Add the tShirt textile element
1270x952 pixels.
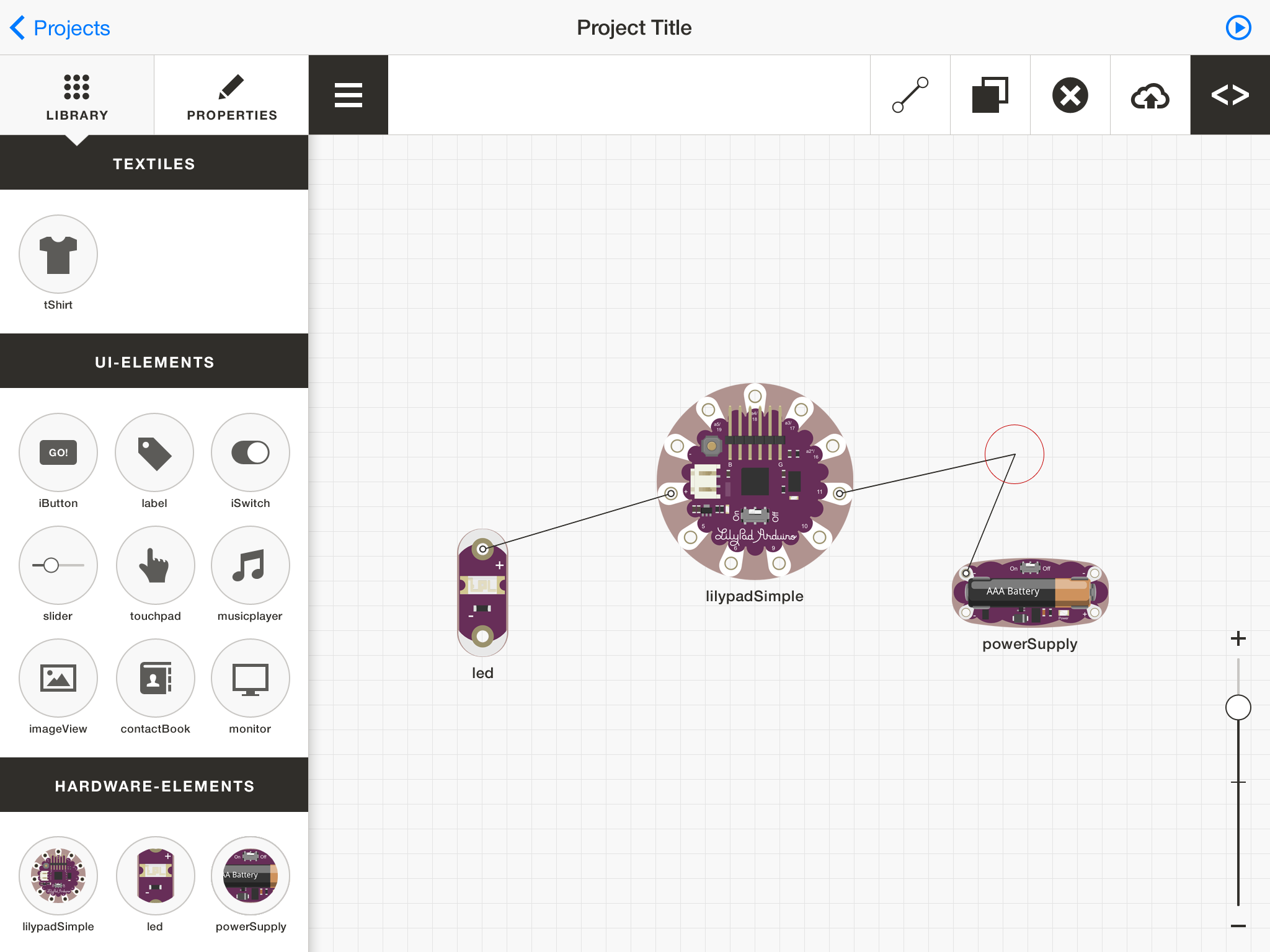(58, 254)
